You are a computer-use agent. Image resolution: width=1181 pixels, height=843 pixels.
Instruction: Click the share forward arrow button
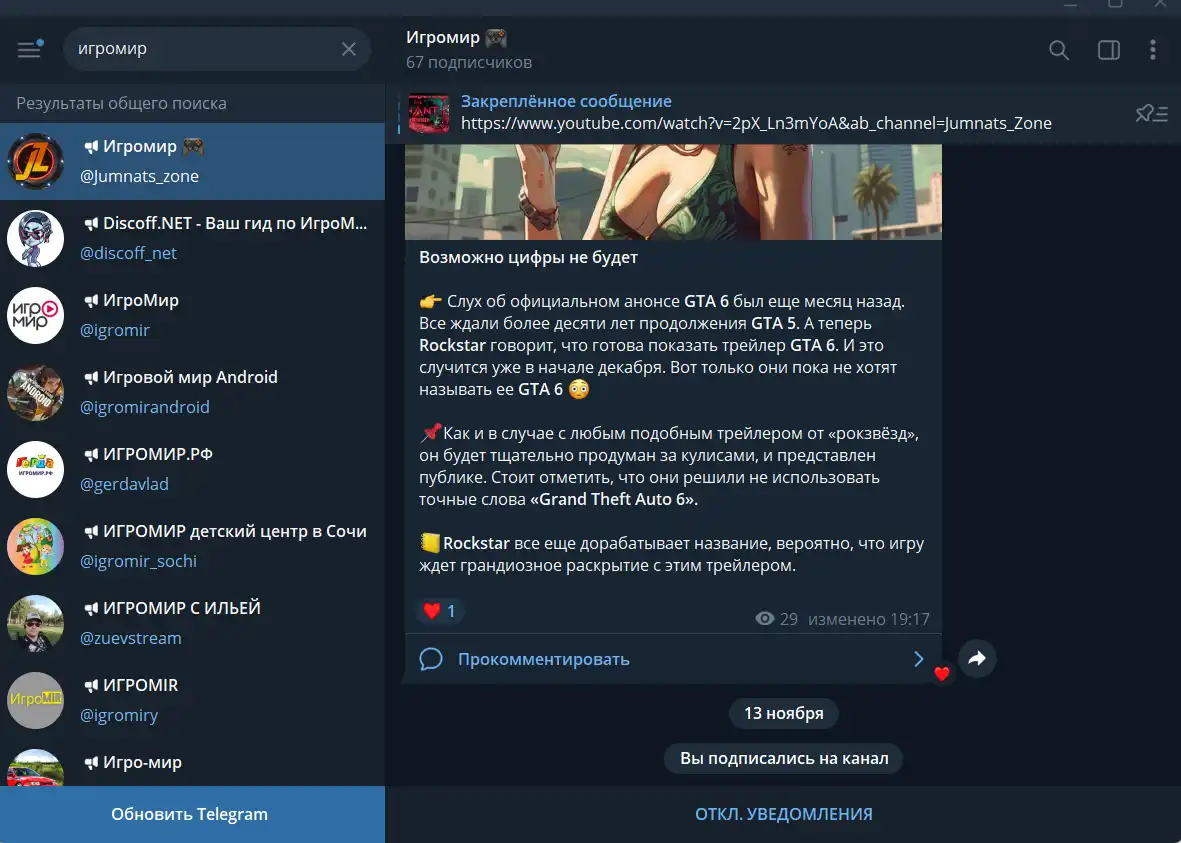click(977, 658)
